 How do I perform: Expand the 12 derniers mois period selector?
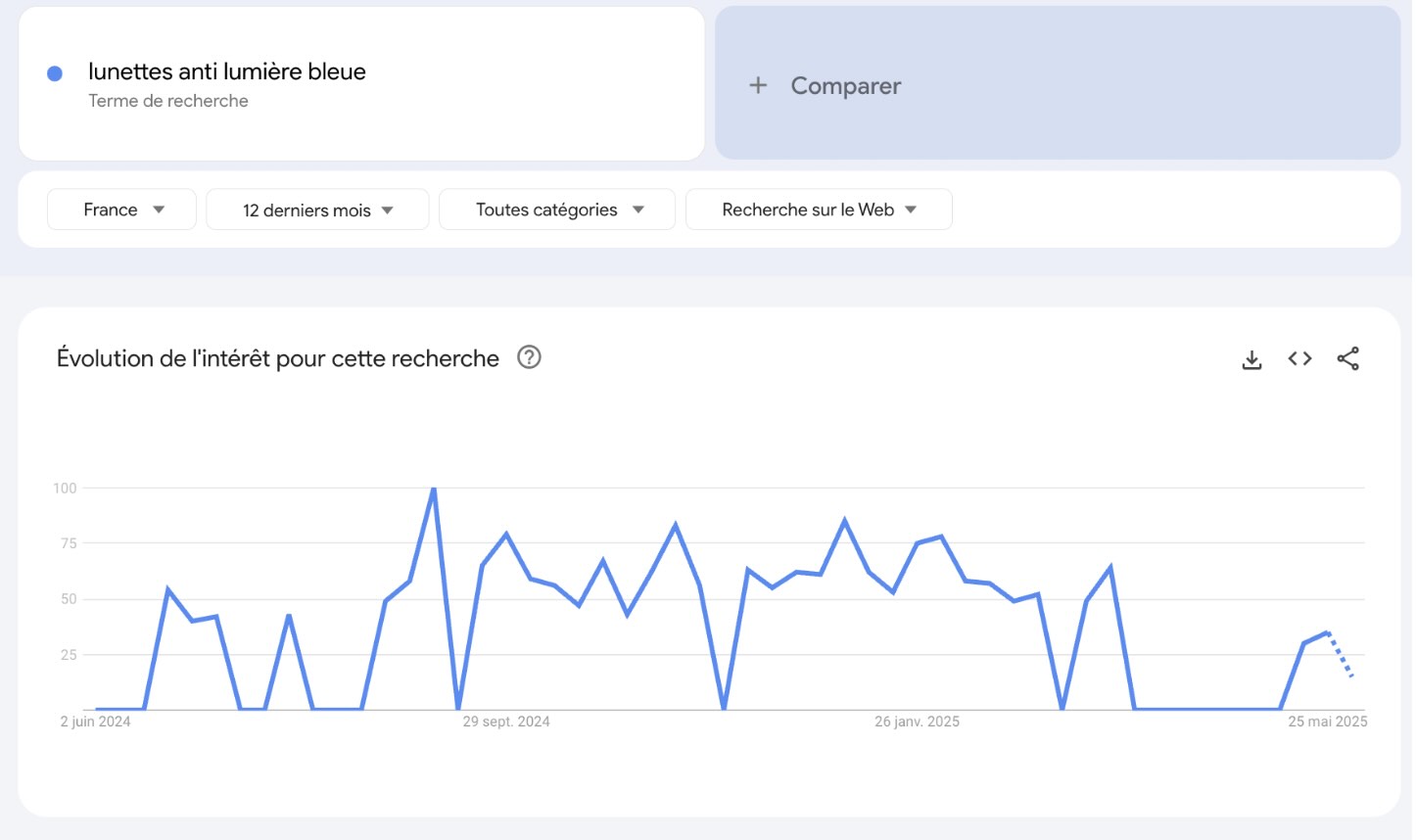317,210
